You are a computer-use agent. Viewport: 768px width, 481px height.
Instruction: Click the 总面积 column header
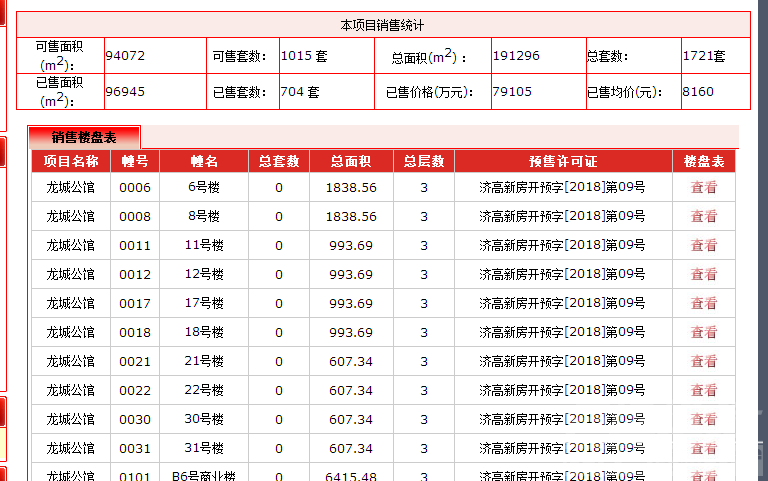click(351, 161)
